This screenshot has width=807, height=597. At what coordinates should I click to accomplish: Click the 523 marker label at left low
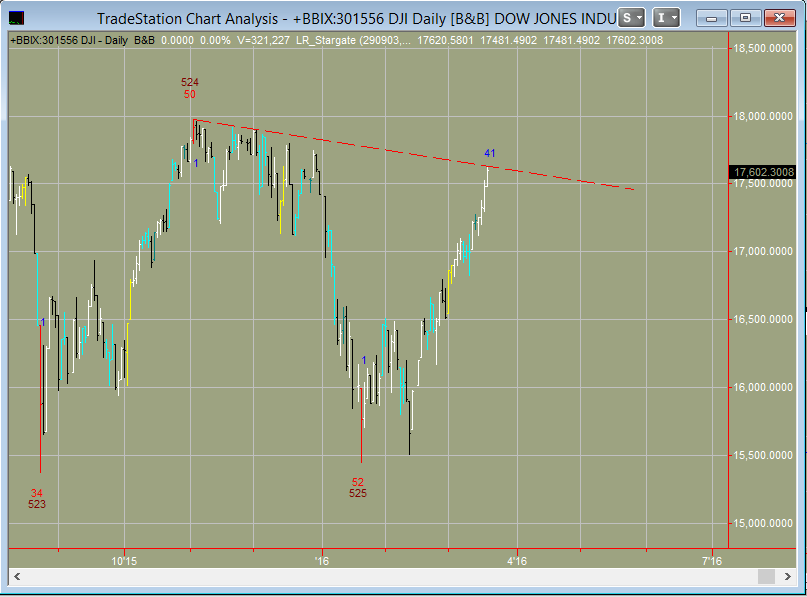(37, 504)
